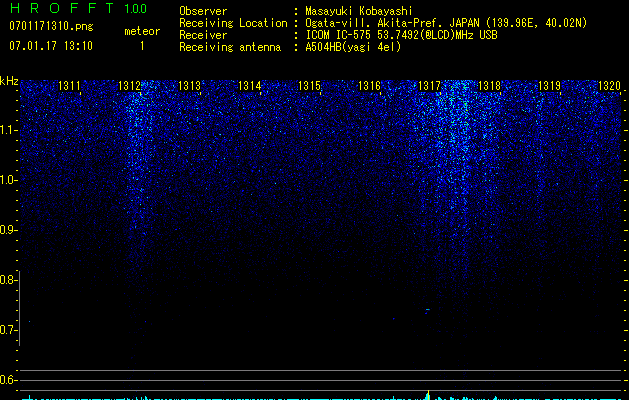Click the meteor count value 1
629x400 pixels.
pos(142,46)
